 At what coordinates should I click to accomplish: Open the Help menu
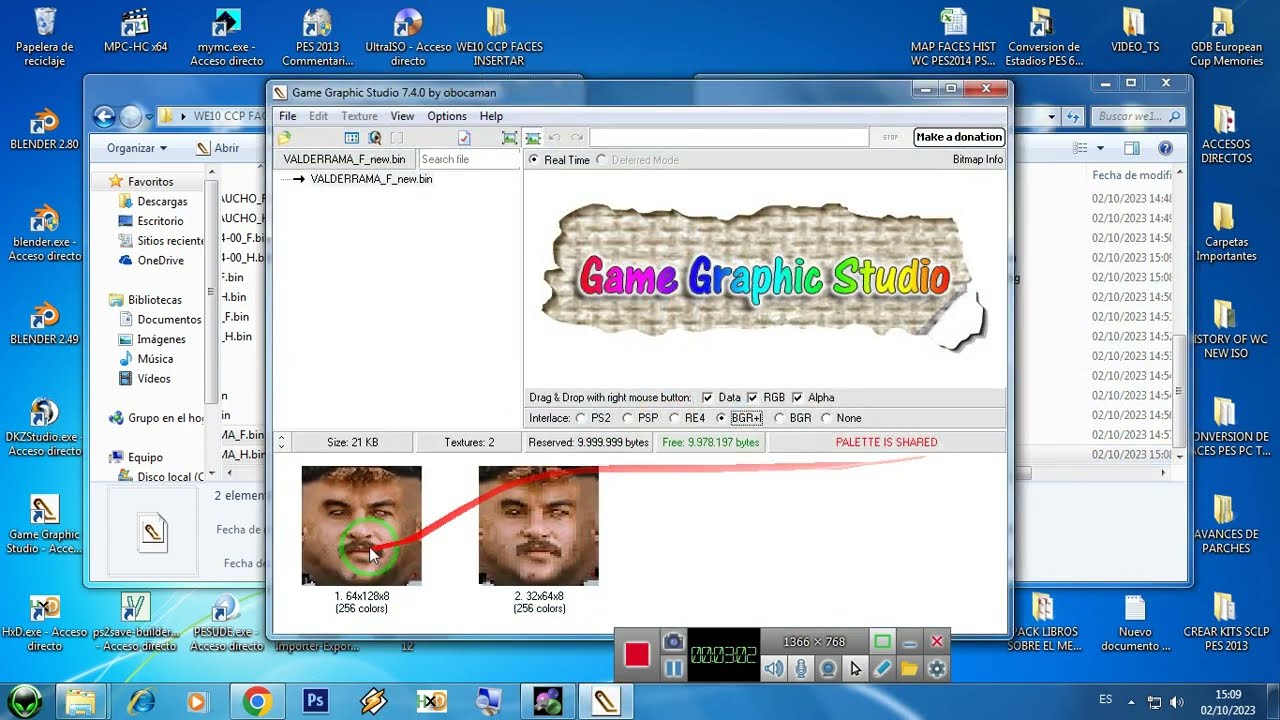[x=491, y=116]
